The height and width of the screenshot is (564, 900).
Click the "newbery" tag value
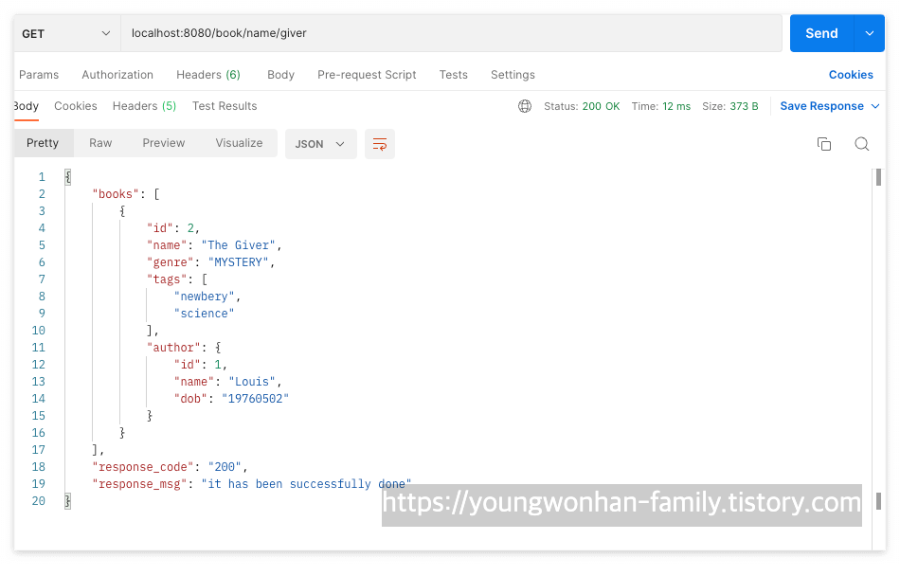coord(204,297)
